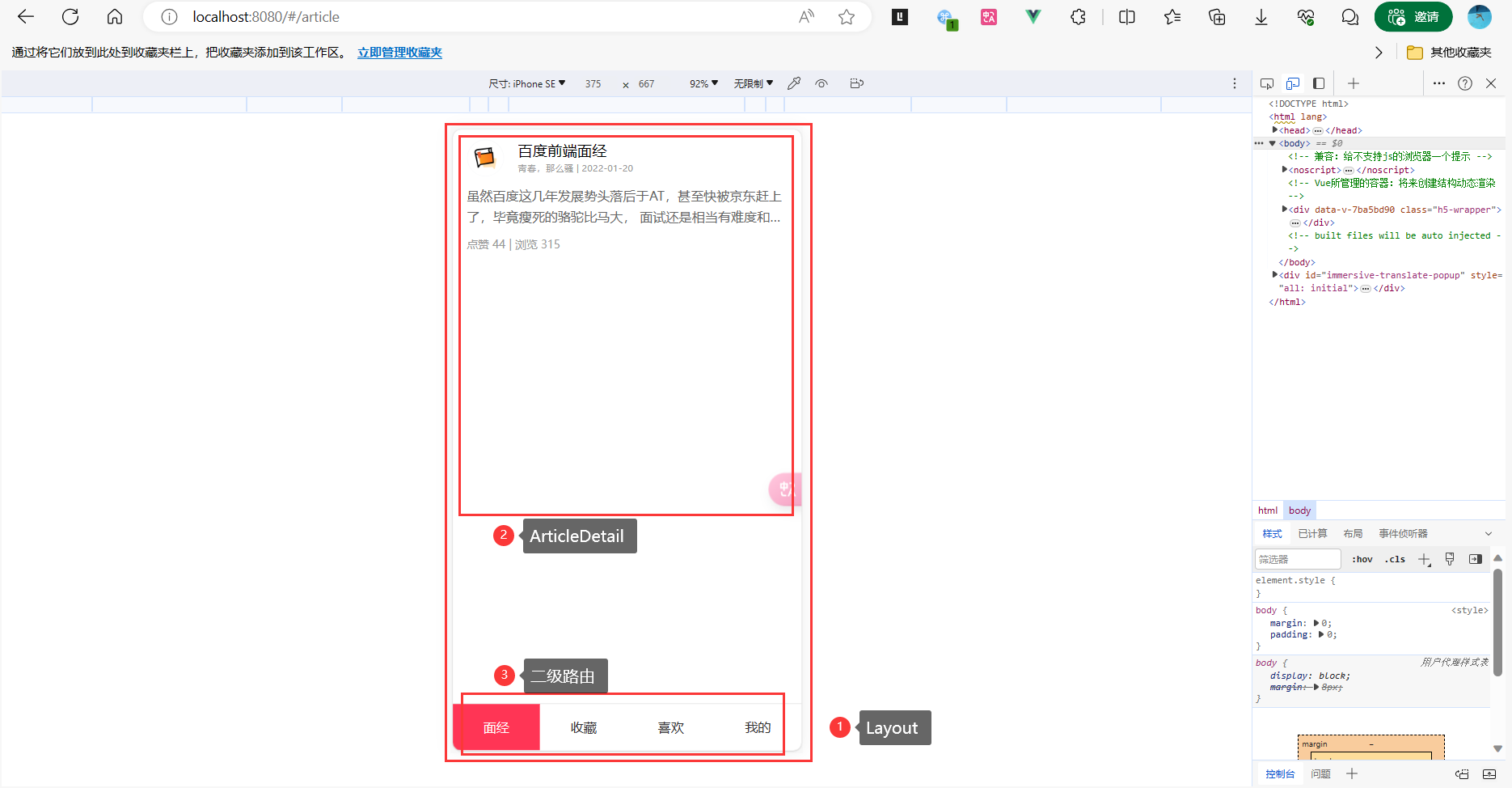Add a new style rule
Image resolution: width=1512 pixels, height=788 pixels.
coord(1425,560)
